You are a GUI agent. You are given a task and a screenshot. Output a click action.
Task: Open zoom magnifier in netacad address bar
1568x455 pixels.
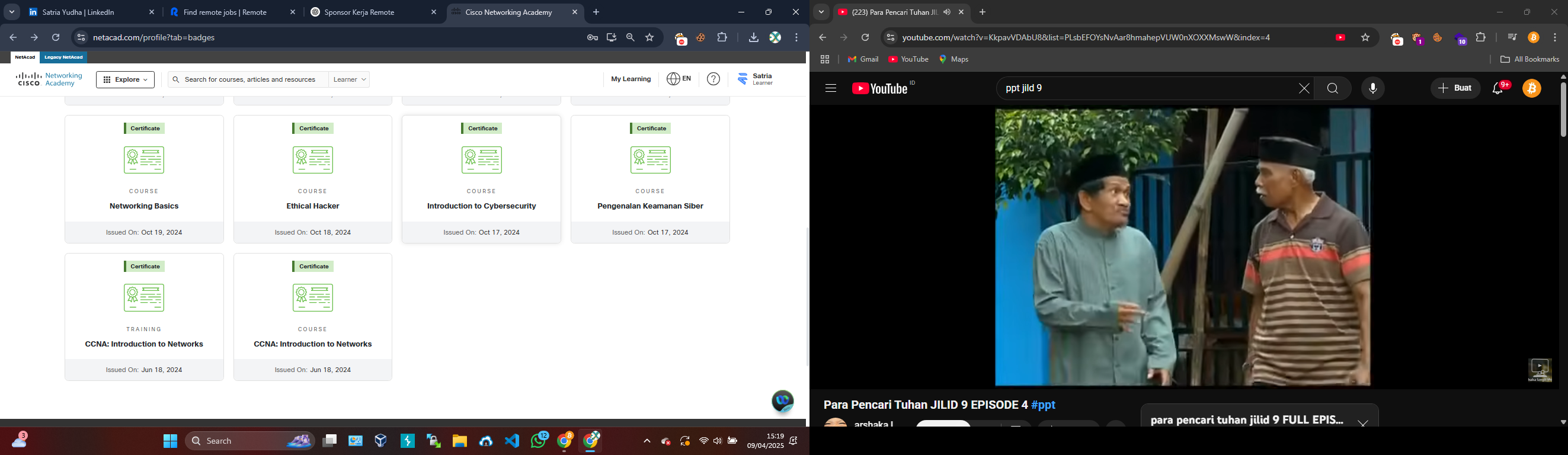631,38
